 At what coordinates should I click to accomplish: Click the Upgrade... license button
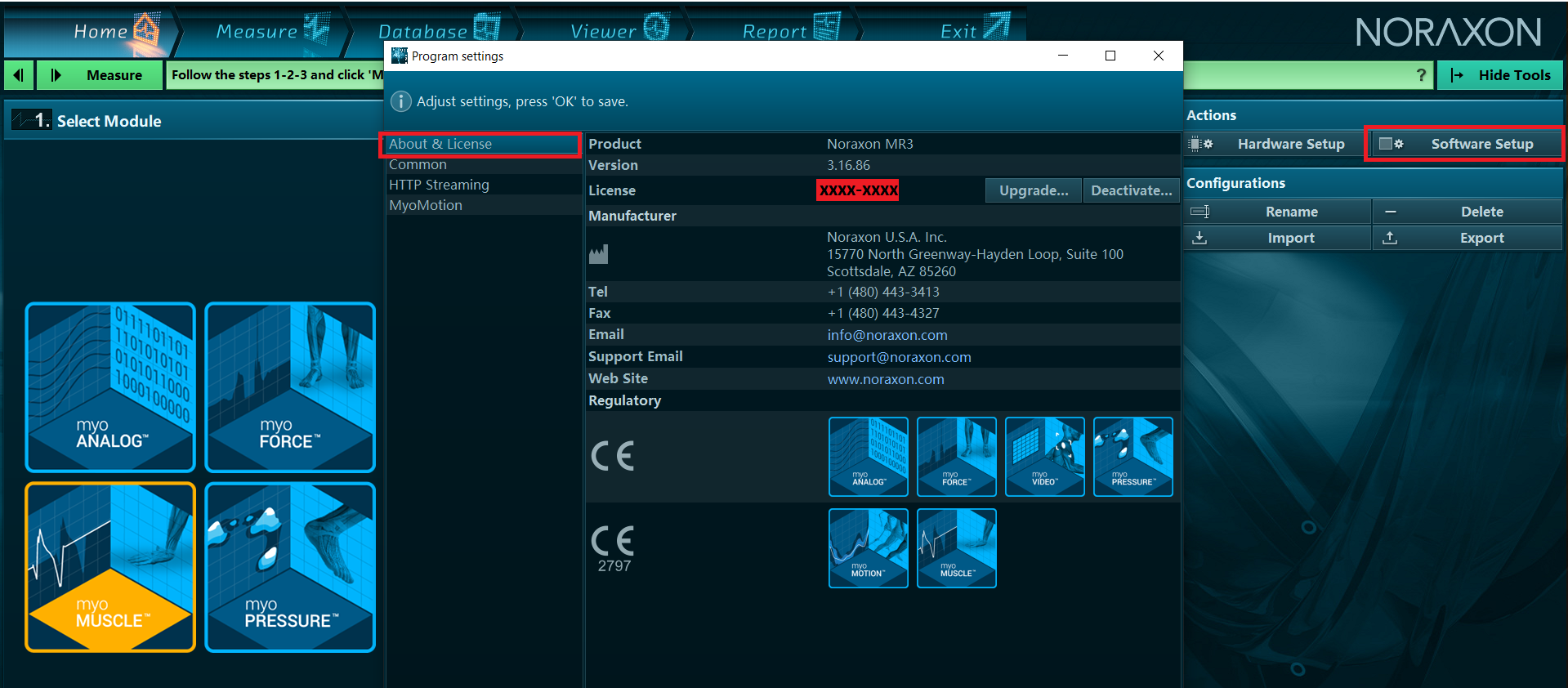(x=1034, y=190)
